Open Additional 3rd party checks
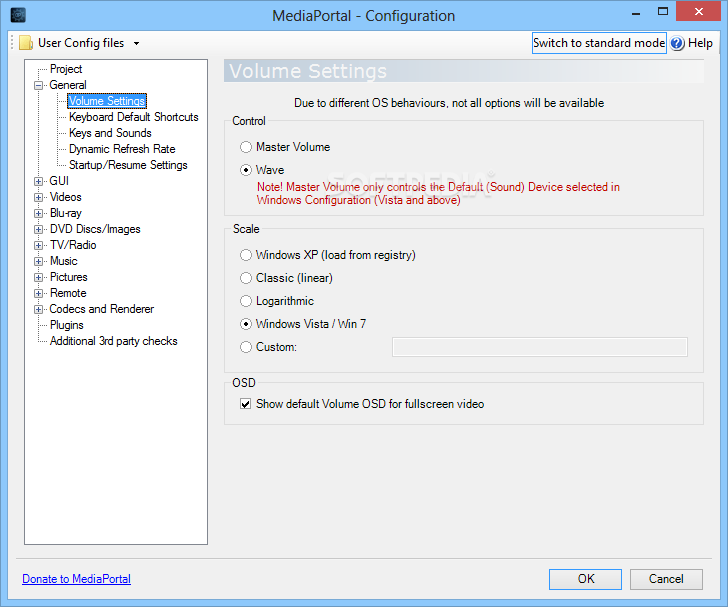The width and height of the screenshot is (728, 607). click(x=114, y=341)
